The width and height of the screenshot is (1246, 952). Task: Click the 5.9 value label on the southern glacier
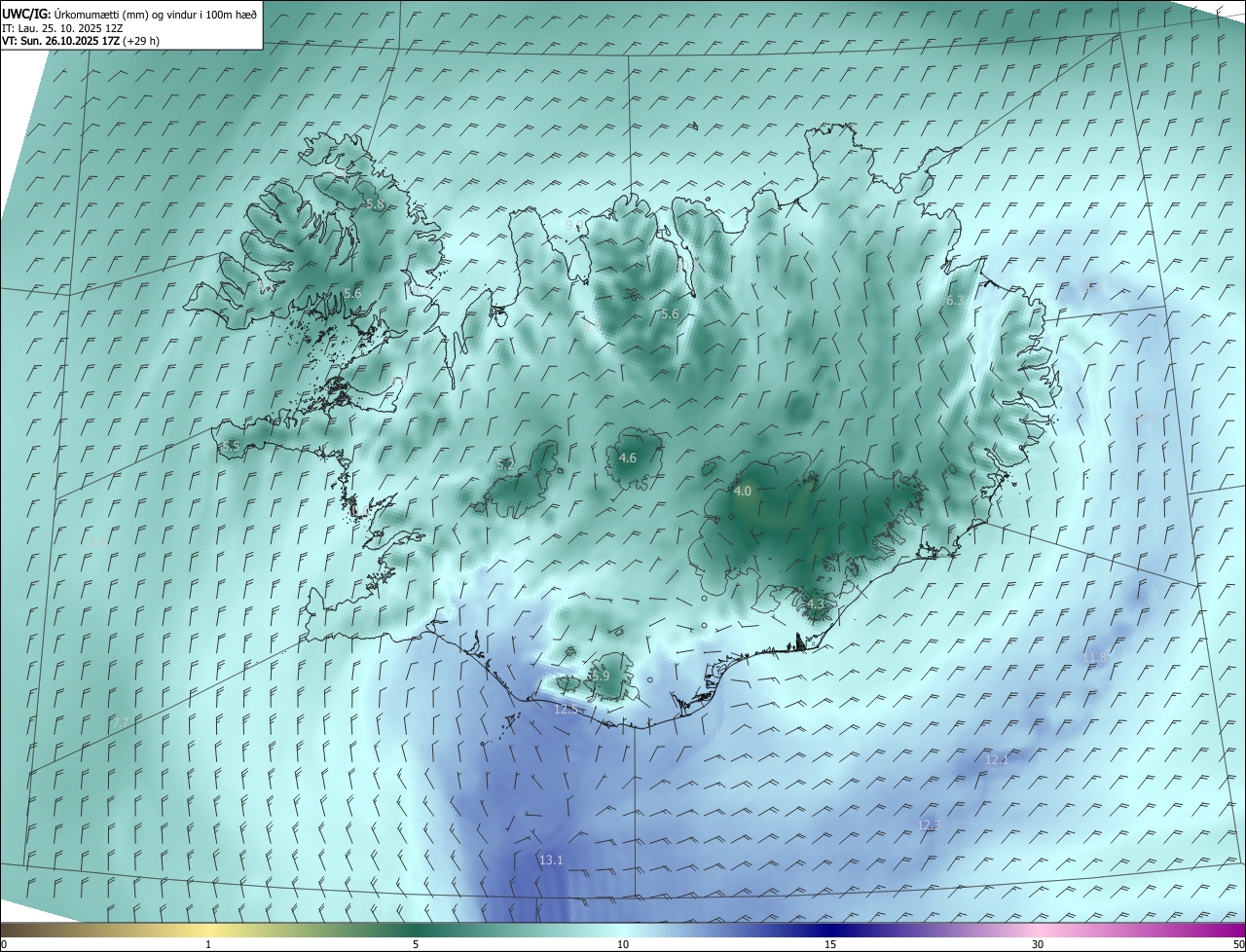point(601,676)
